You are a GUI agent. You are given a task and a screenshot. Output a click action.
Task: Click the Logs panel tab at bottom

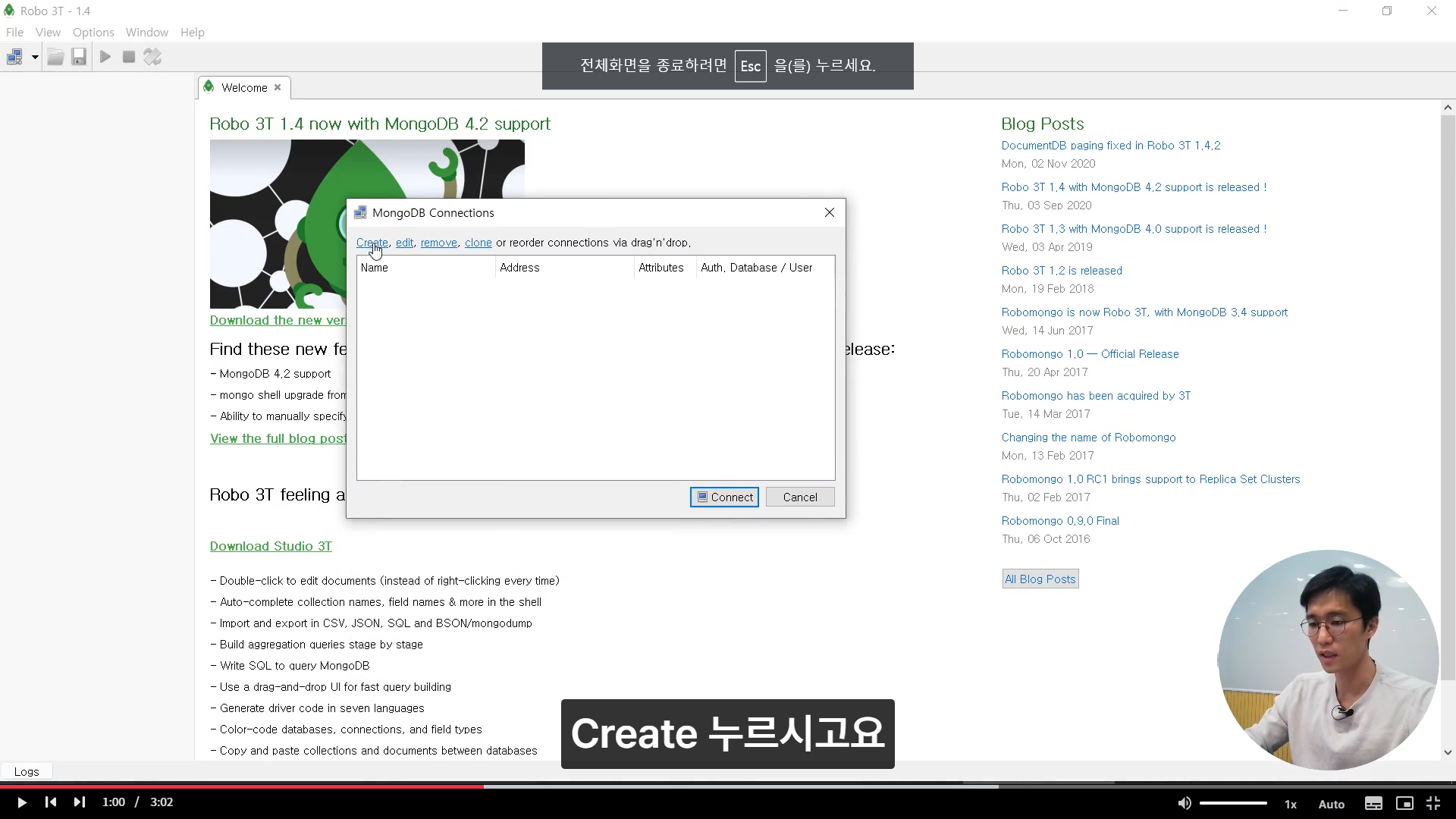27,771
